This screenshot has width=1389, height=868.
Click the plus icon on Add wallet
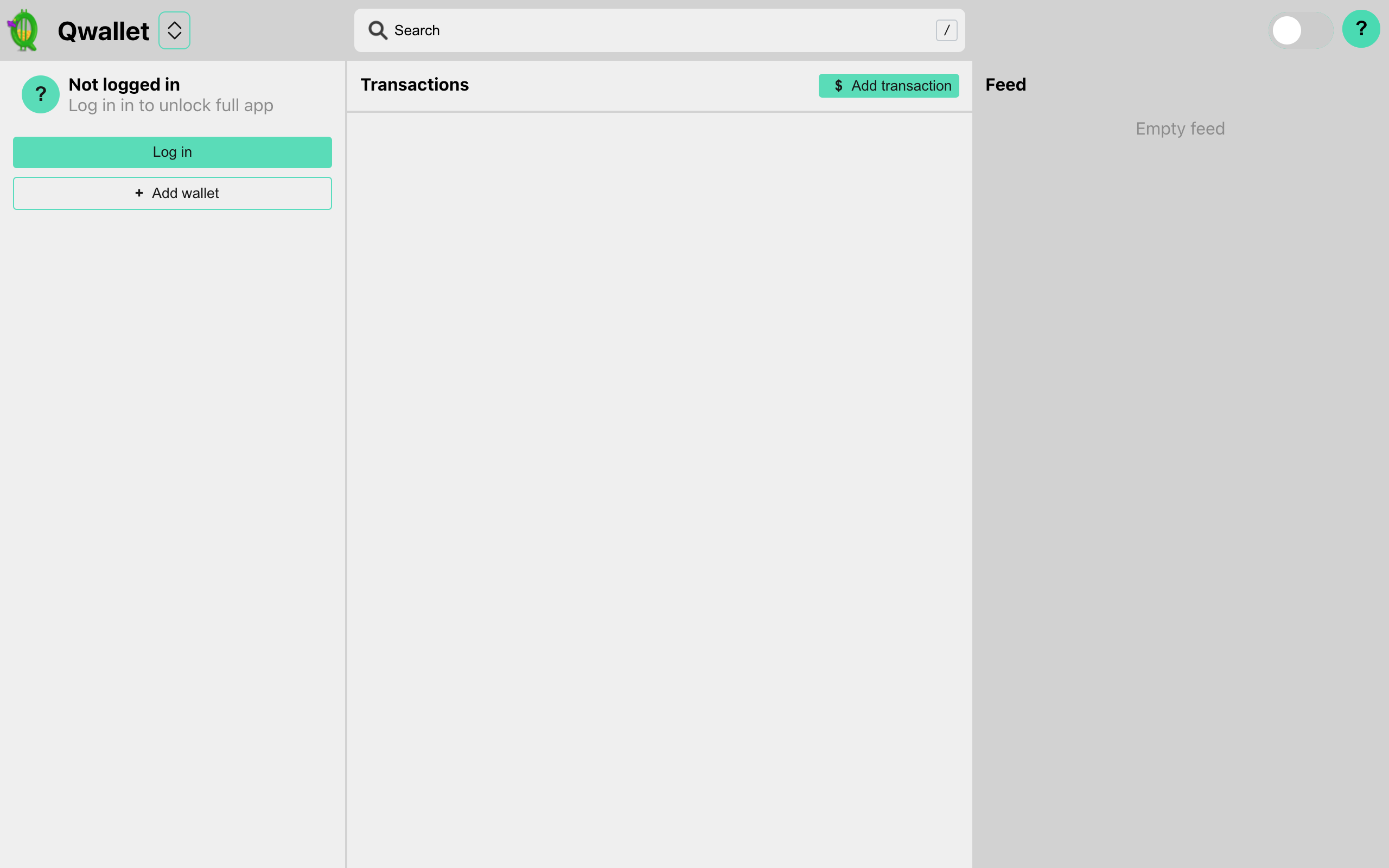click(x=139, y=194)
